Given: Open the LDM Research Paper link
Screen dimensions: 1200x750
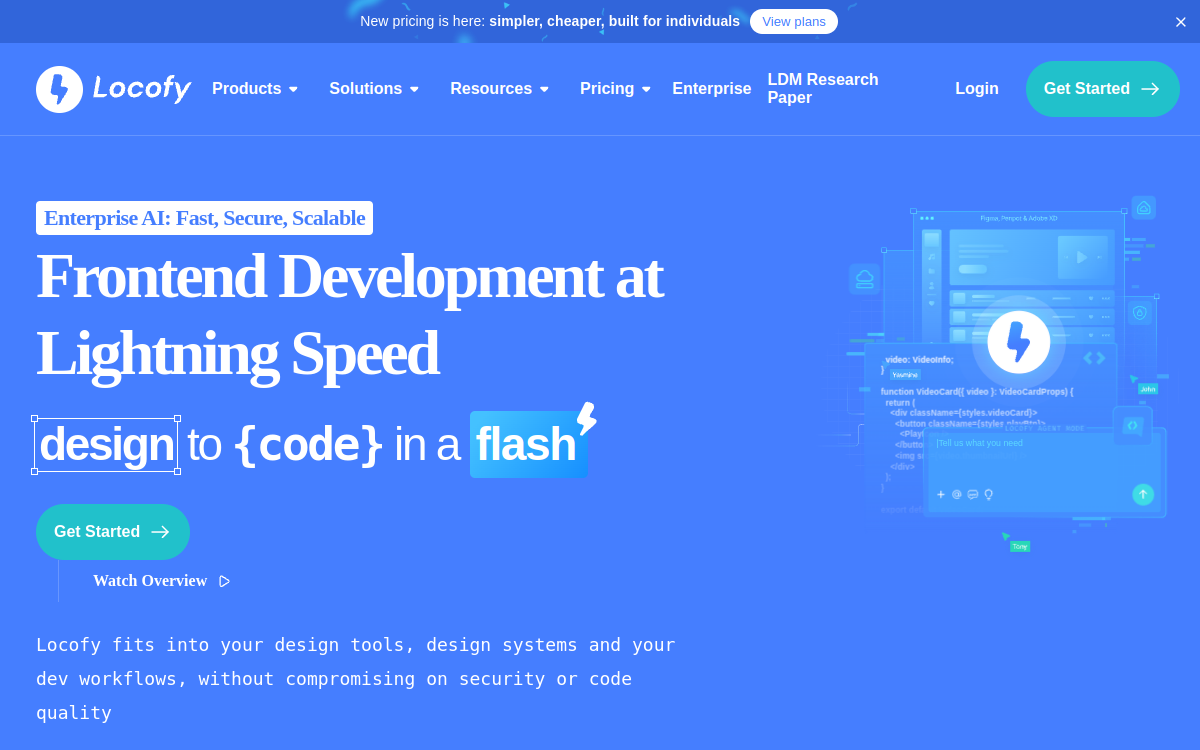Looking at the screenshot, I should [x=823, y=89].
